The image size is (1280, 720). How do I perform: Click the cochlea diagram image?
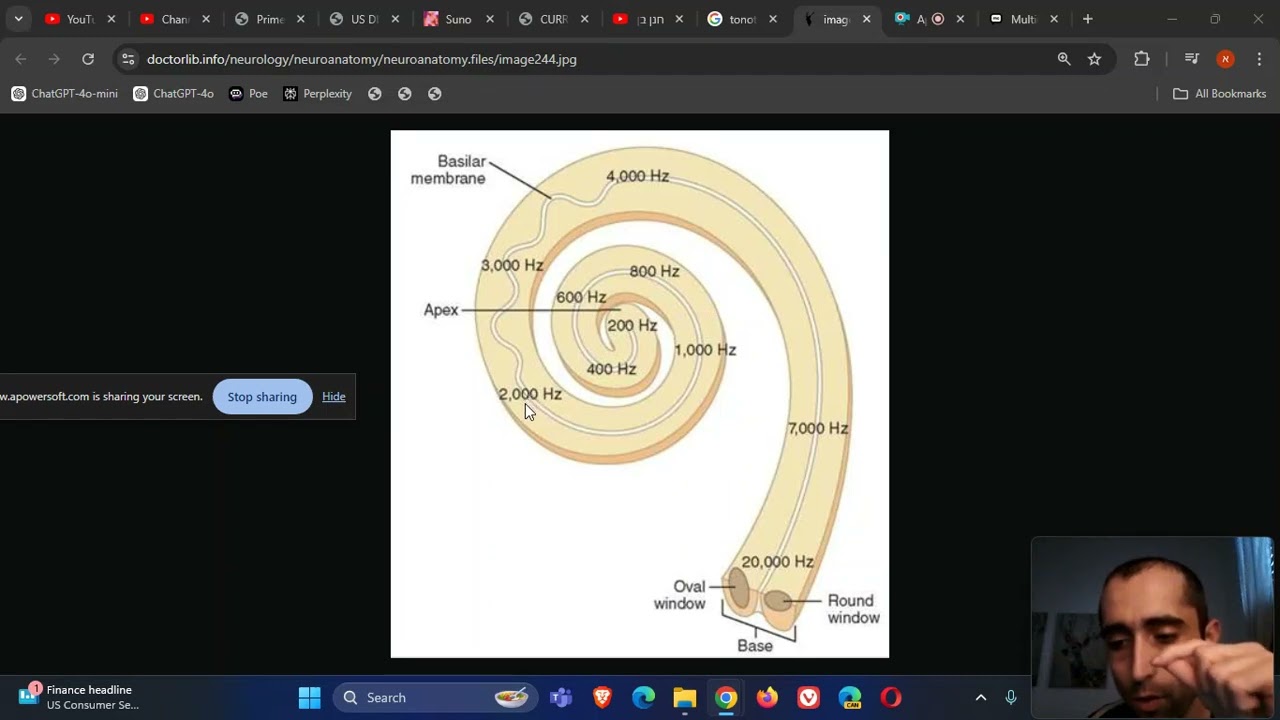(x=640, y=394)
